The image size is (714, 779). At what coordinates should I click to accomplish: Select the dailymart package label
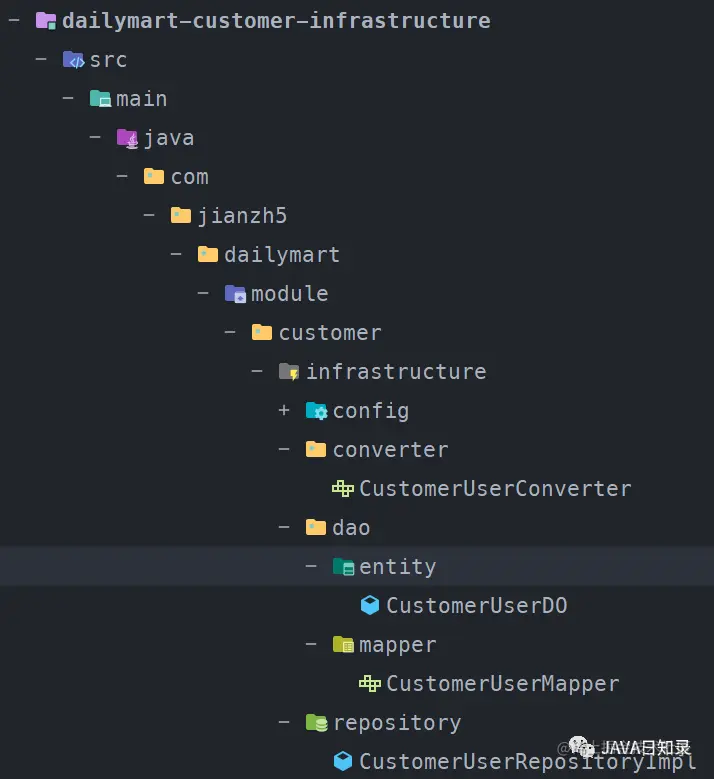(282, 255)
